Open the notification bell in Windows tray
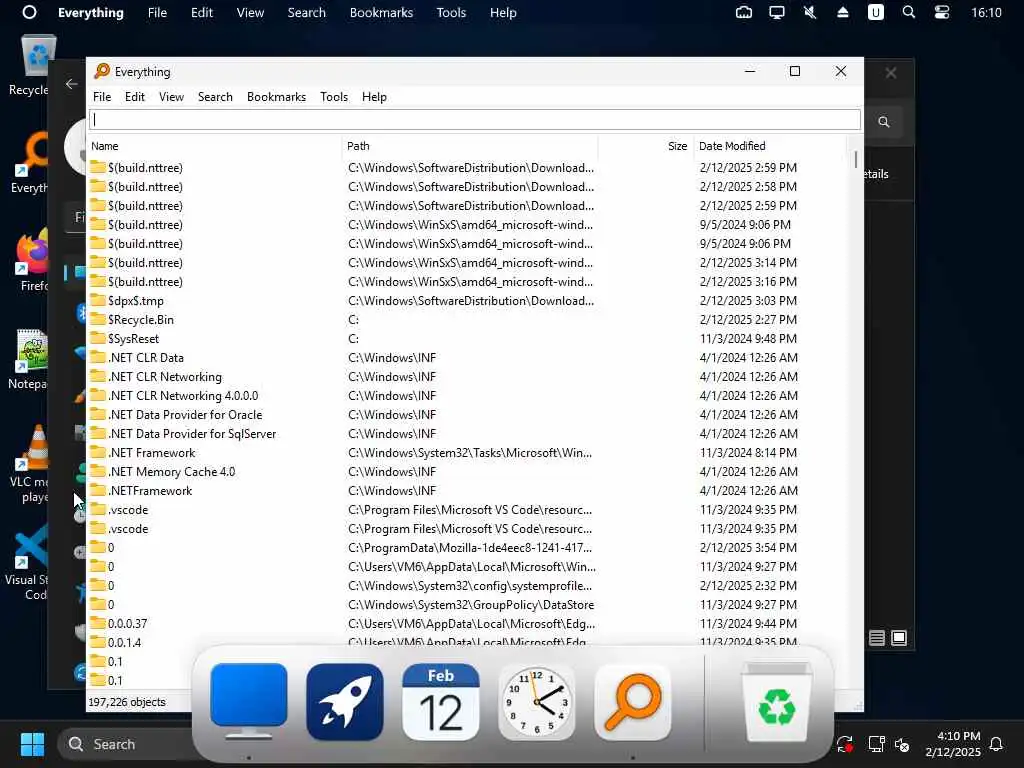This screenshot has width=1024, height=768. point(996,744)
